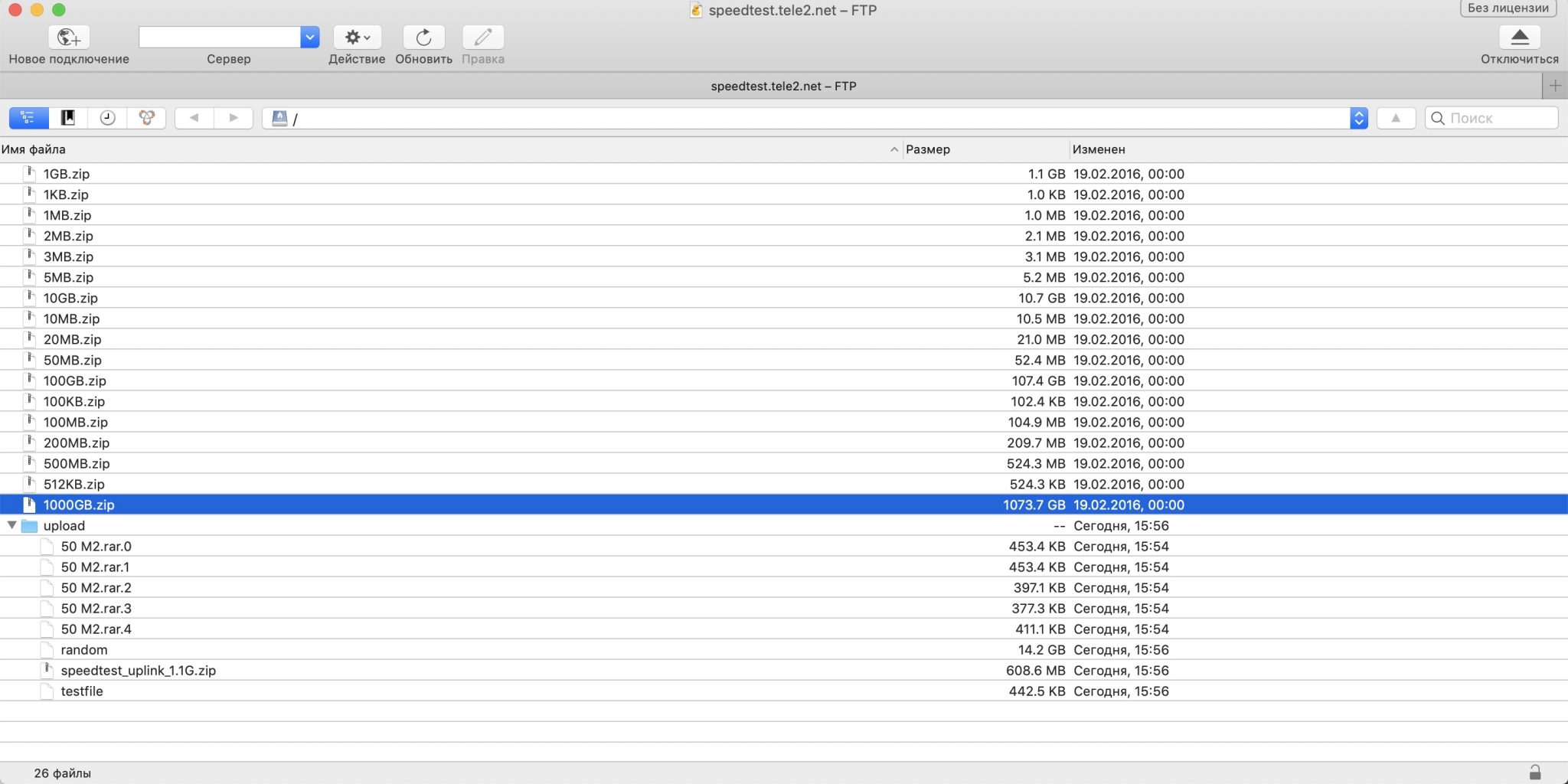Sort by modified column header
This screenshot has height=784, width=1568.
[1317, 149]
